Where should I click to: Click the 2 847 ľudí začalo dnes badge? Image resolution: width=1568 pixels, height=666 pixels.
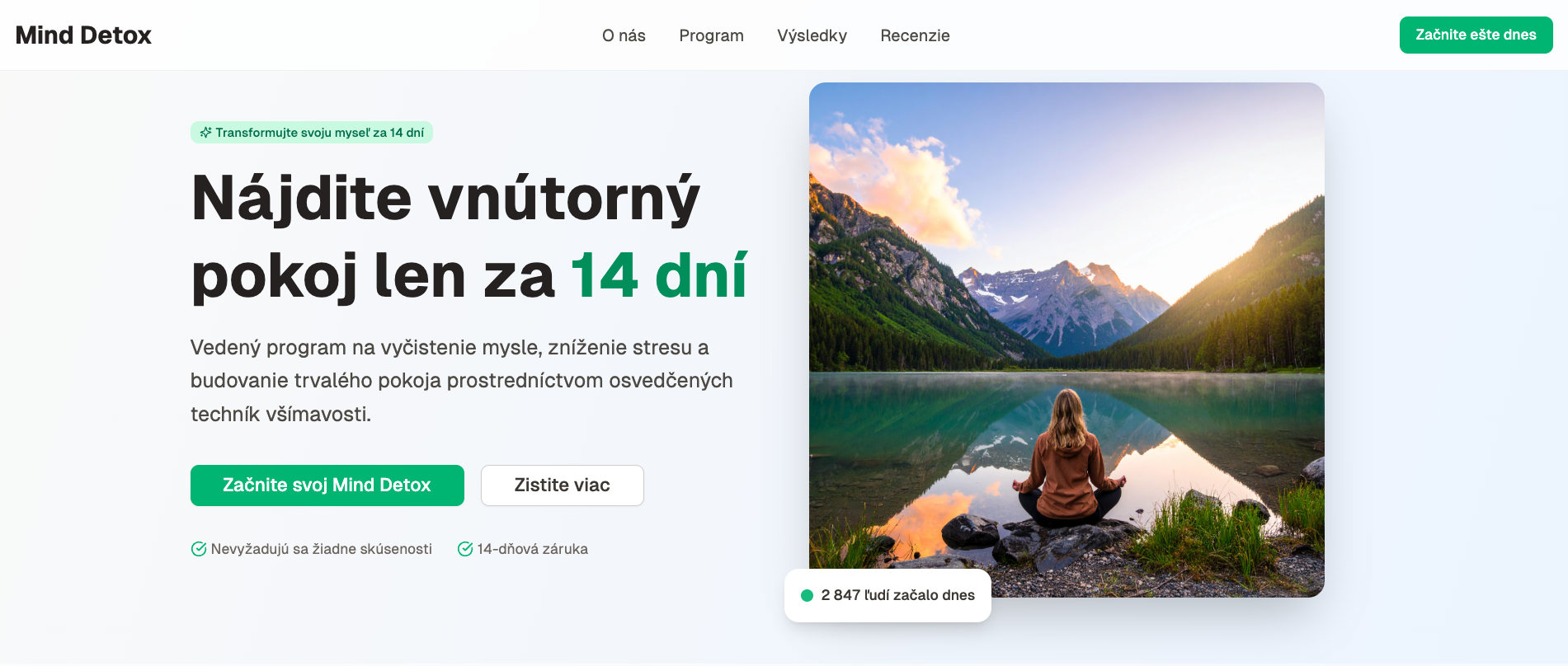tap(888, 595)
